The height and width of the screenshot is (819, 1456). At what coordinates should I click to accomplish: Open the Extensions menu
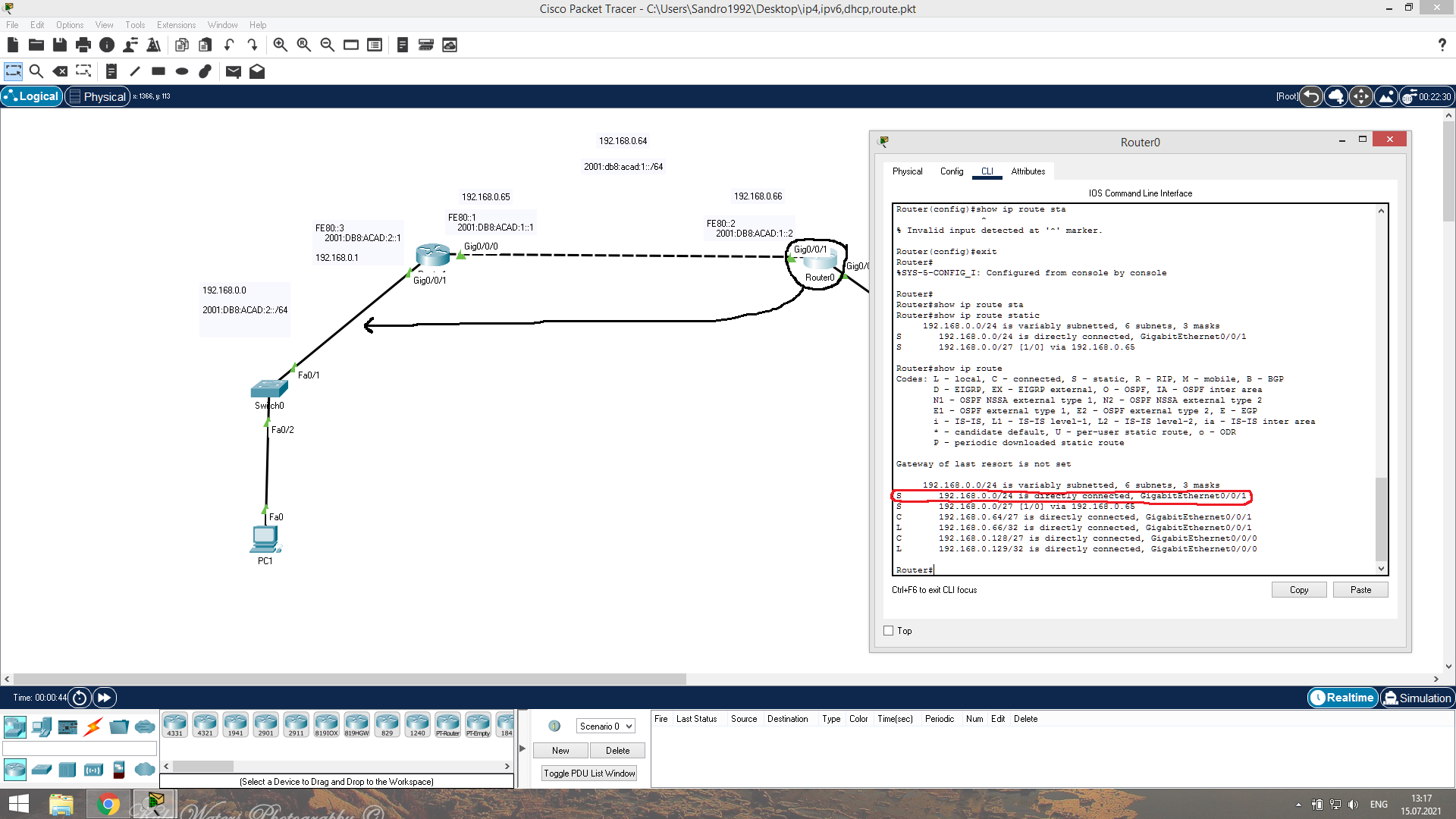pos(176,25)
